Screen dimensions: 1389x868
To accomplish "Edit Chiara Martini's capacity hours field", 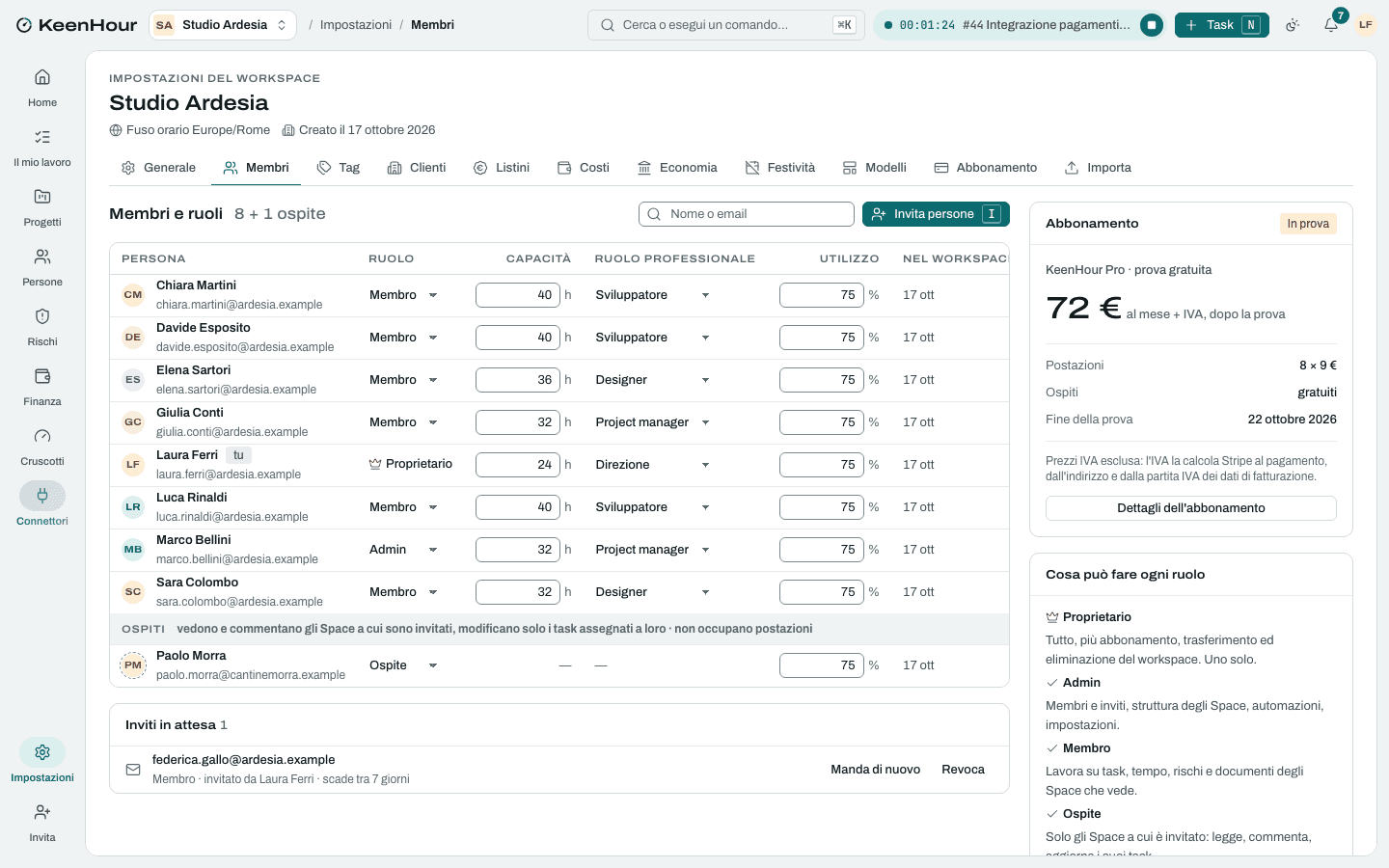I will click(518, 295).
